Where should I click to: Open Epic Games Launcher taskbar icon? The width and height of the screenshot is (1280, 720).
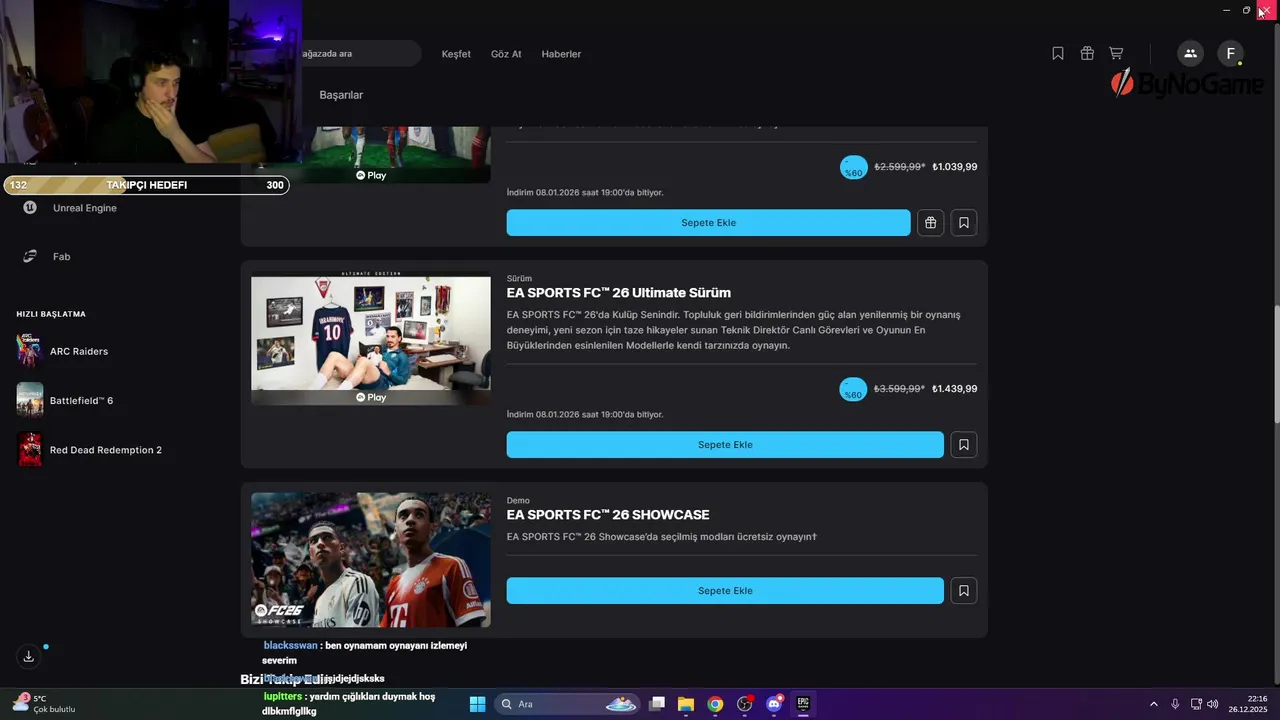pyautogui.click(x=803, y=704)
